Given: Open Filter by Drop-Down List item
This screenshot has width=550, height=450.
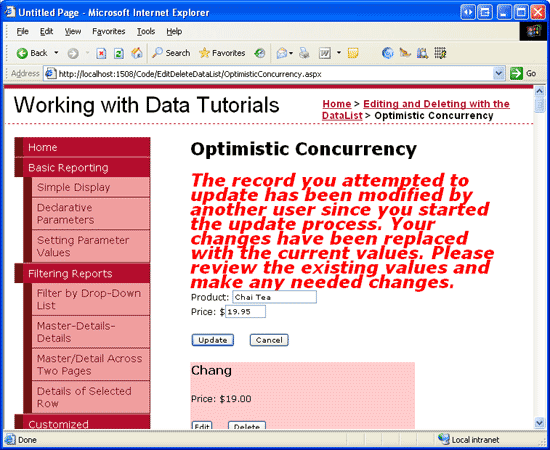Looking at the screenshot, I should (90, 299).
